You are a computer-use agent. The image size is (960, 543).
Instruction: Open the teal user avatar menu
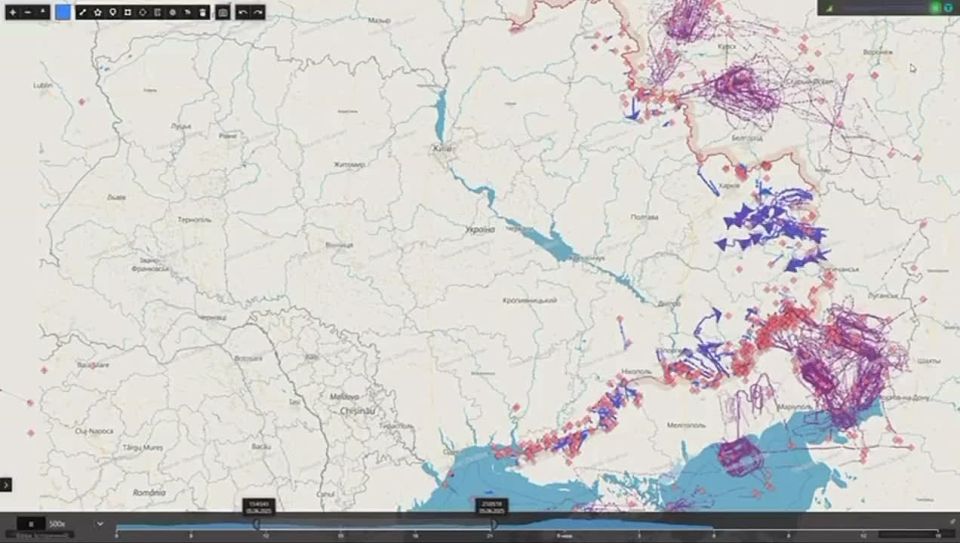click(948, 8)
